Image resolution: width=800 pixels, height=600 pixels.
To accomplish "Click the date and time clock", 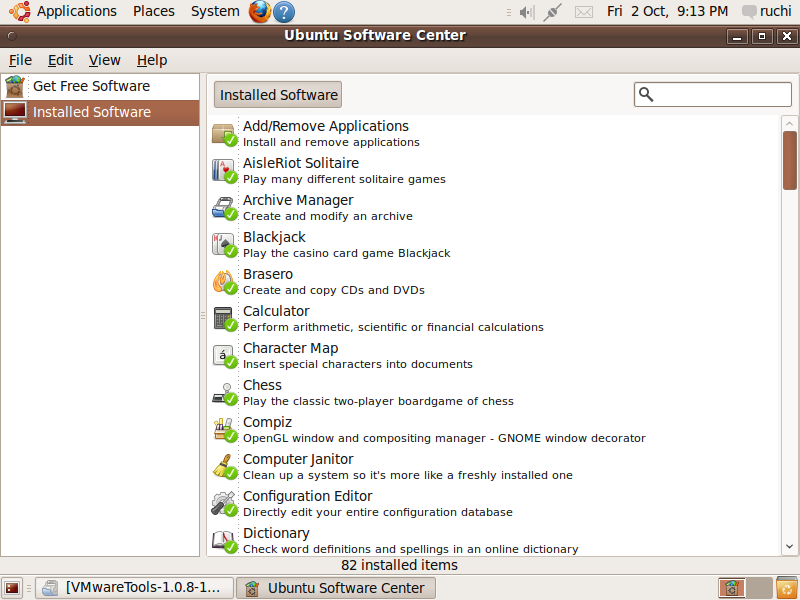I will pyautogui.click(x=667, y=11).
